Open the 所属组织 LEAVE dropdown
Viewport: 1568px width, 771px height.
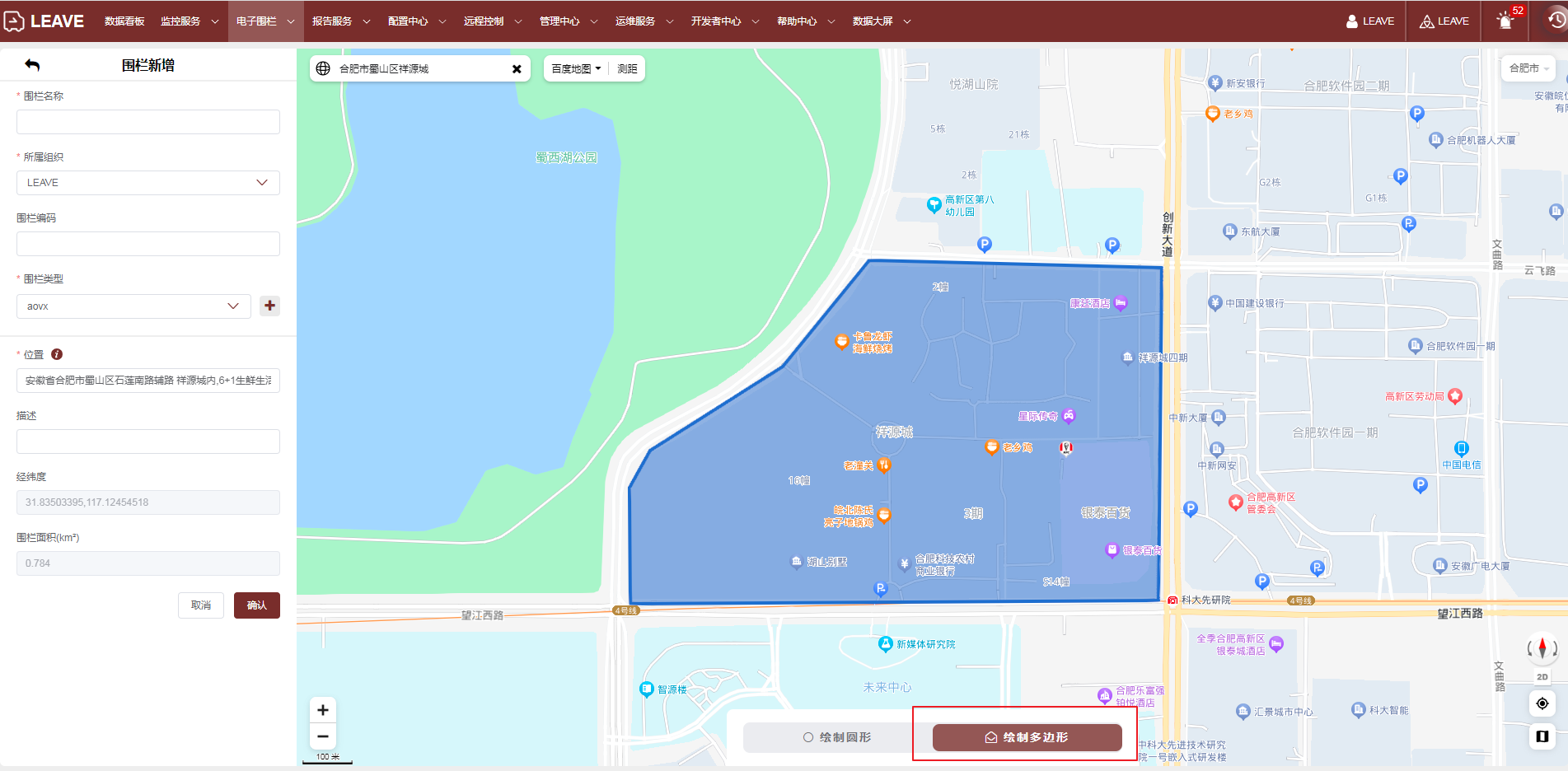pos(148,183)
